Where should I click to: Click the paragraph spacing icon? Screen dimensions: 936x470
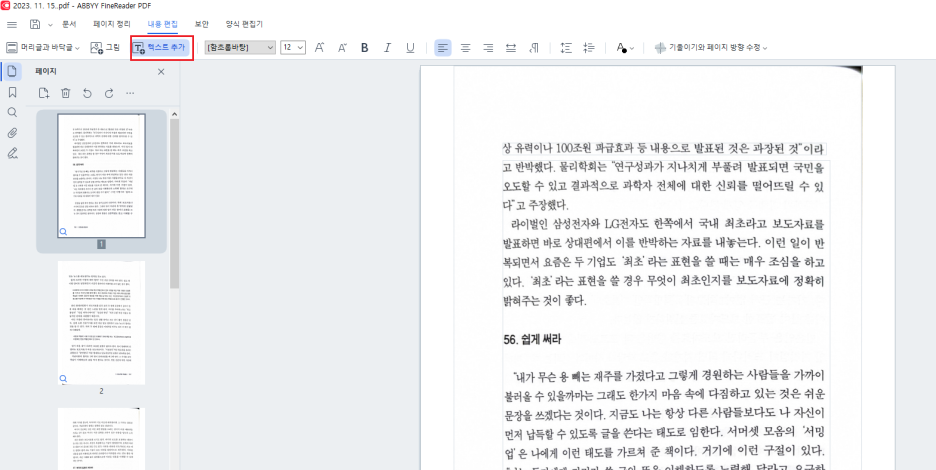point(589,48)
